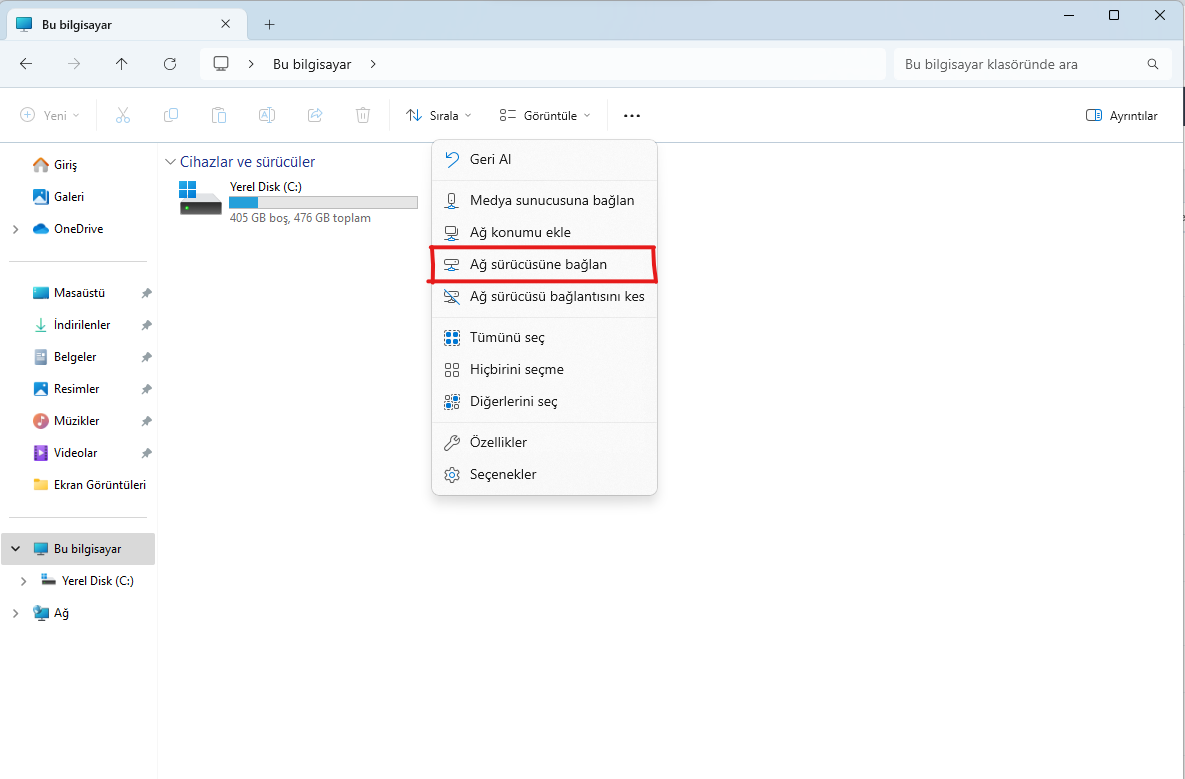Click the Cut scissors icon

tap(123, 116)
